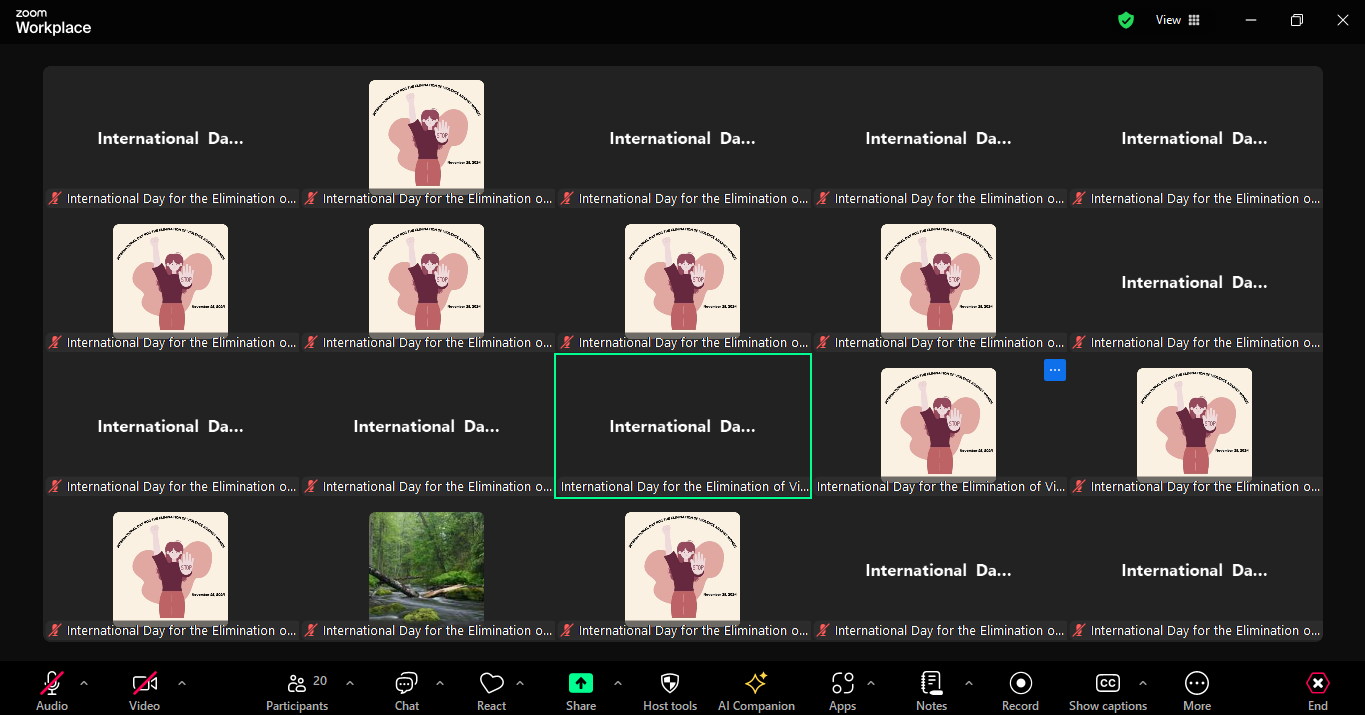
Task: Expand the caret next to Show captions
Action: pyautogui.click(x=1142, y=683)
